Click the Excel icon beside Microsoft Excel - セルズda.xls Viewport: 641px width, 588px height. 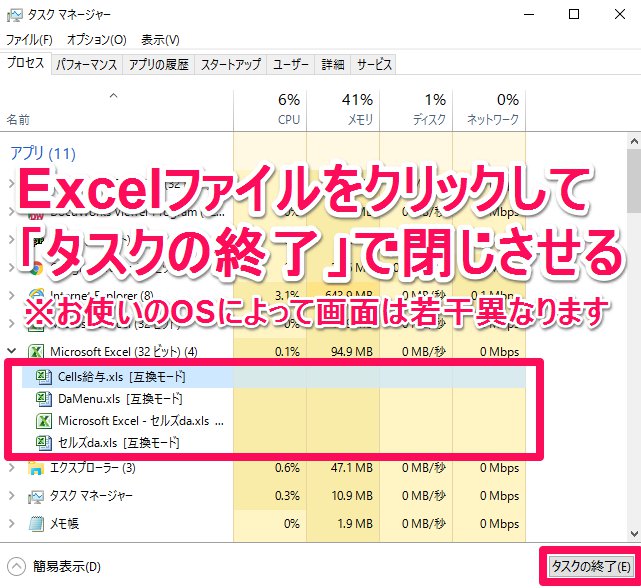coord(44,421)
